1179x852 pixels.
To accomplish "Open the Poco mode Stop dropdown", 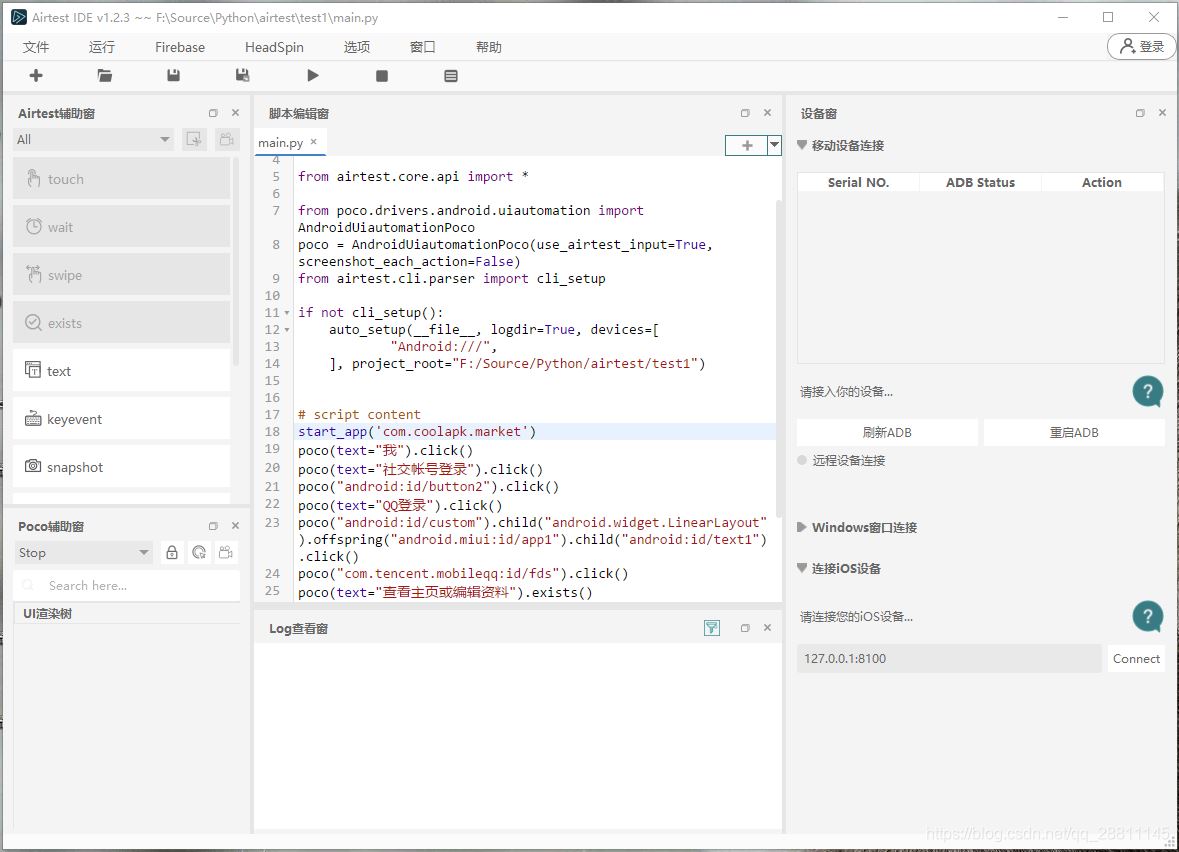I will click(83, 553).
